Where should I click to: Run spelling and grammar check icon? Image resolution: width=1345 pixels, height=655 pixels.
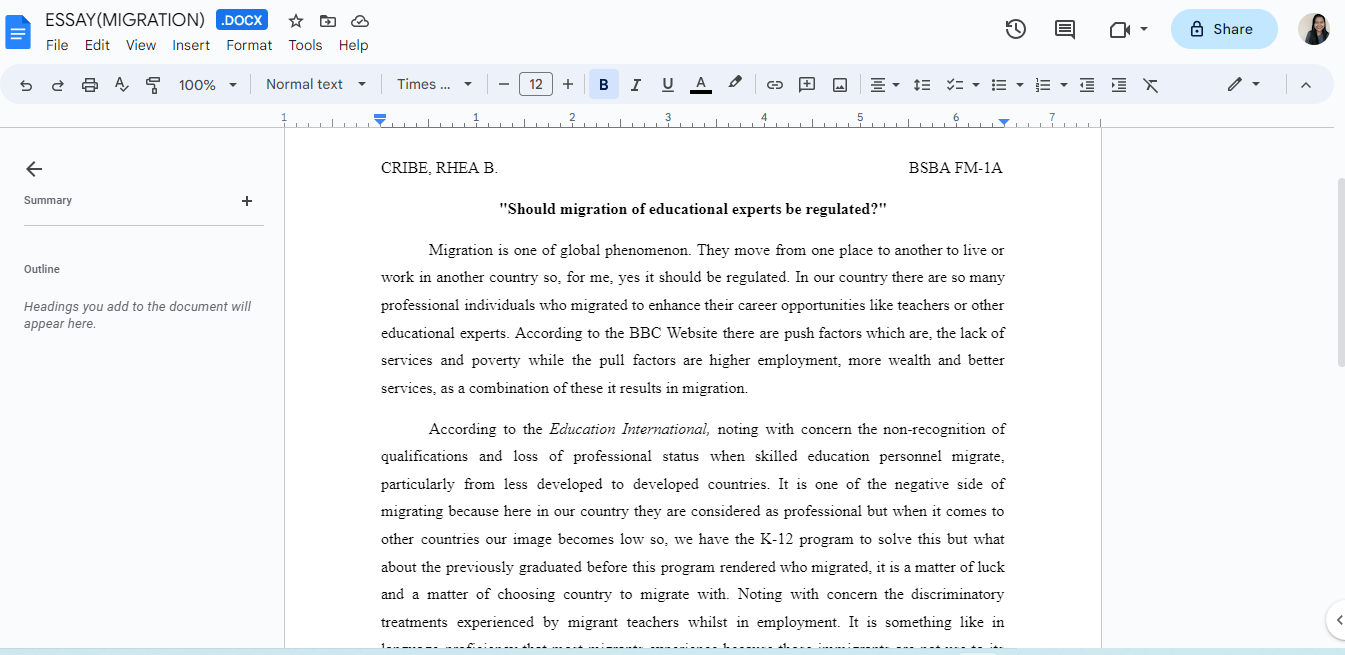pyautogui.click(x=121, y=84)
